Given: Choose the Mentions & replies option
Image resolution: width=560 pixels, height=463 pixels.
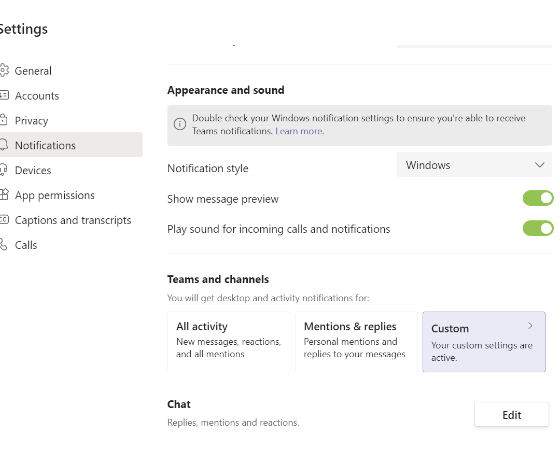Looking at the screenshot, I should [356, 342].
